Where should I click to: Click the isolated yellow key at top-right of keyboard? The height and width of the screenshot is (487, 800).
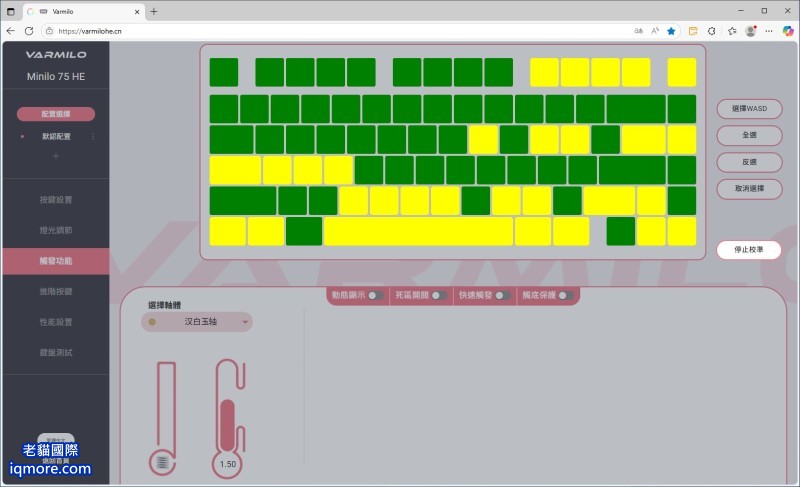[x=682, y=72]
